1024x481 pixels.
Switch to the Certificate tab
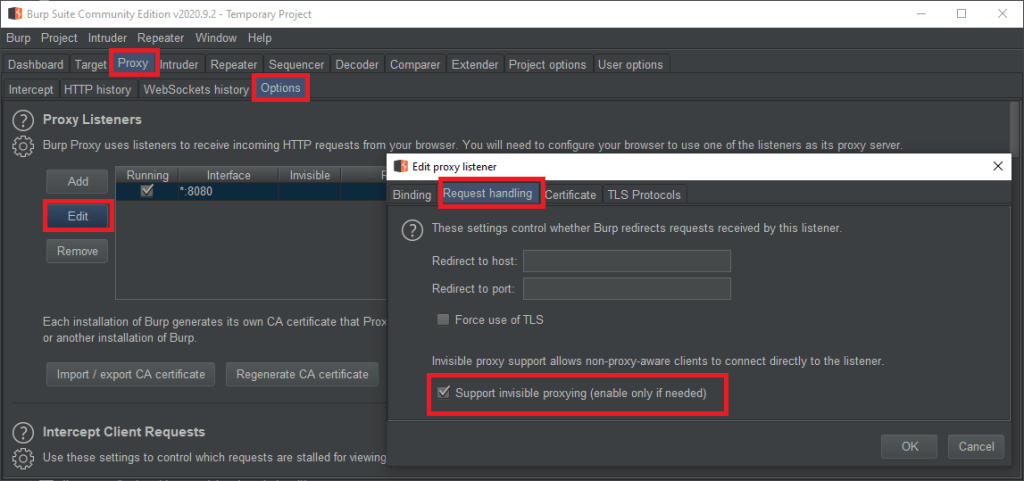570,195
